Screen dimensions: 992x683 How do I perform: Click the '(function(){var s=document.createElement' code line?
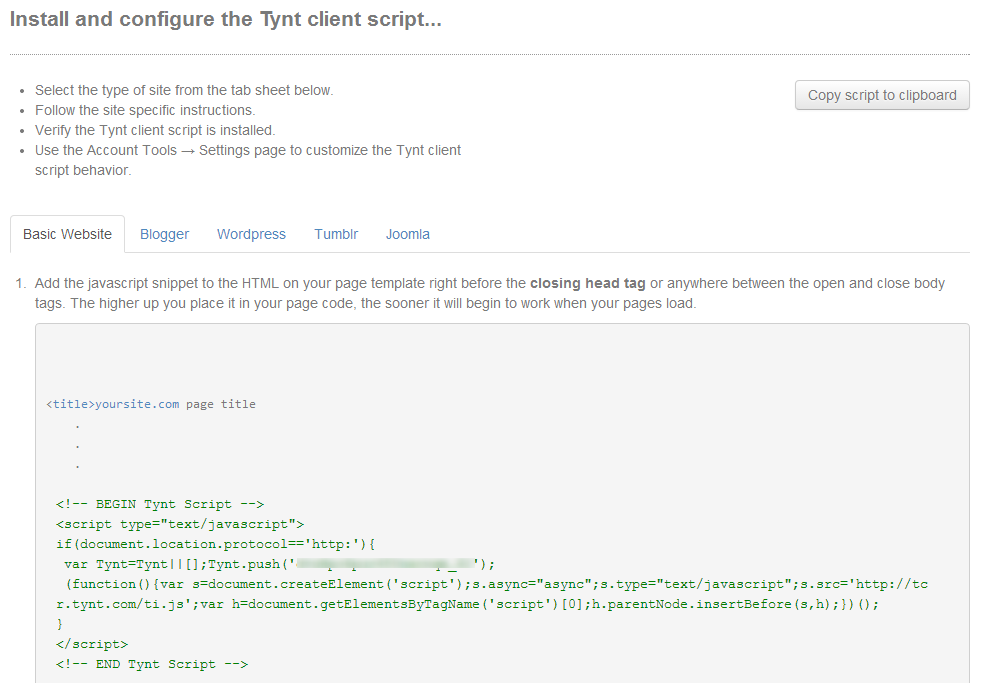(497, 584)
